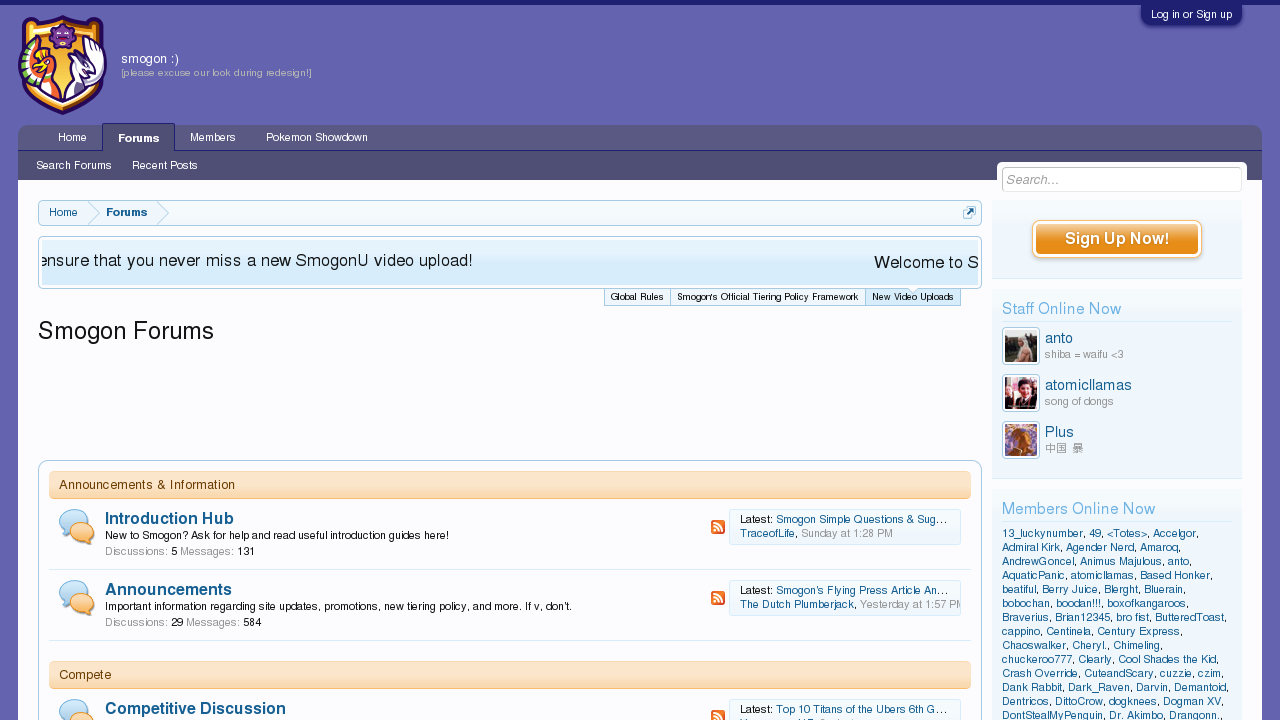Open Search Forums submenu link
The height and width of the screenshot is (720, 1280).
point(74,165)
